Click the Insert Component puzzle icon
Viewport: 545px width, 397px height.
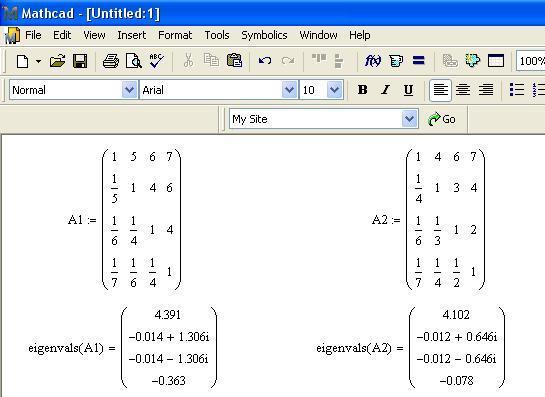pos(473,60)
